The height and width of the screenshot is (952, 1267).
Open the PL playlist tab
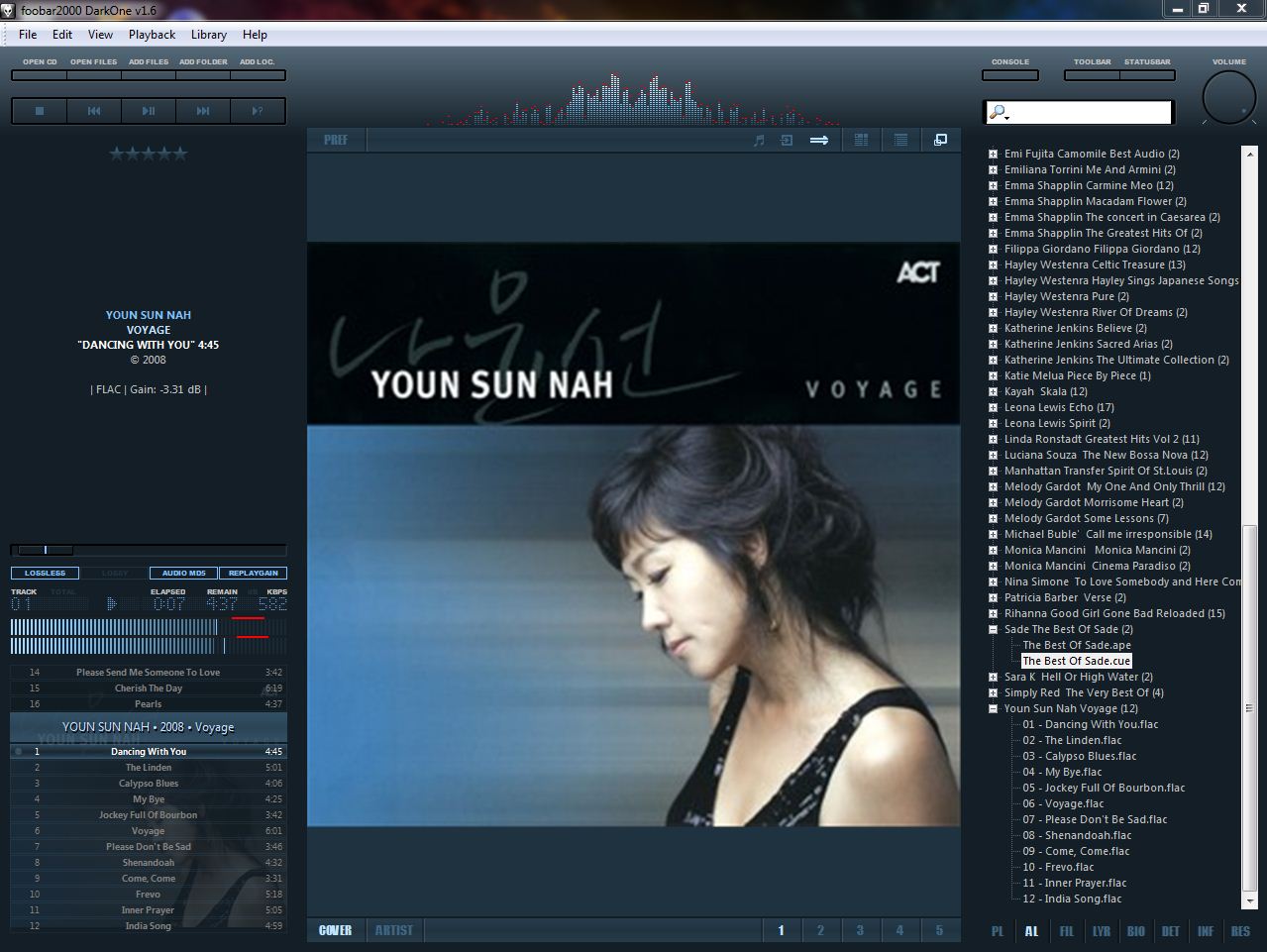(x=998, y=931)
